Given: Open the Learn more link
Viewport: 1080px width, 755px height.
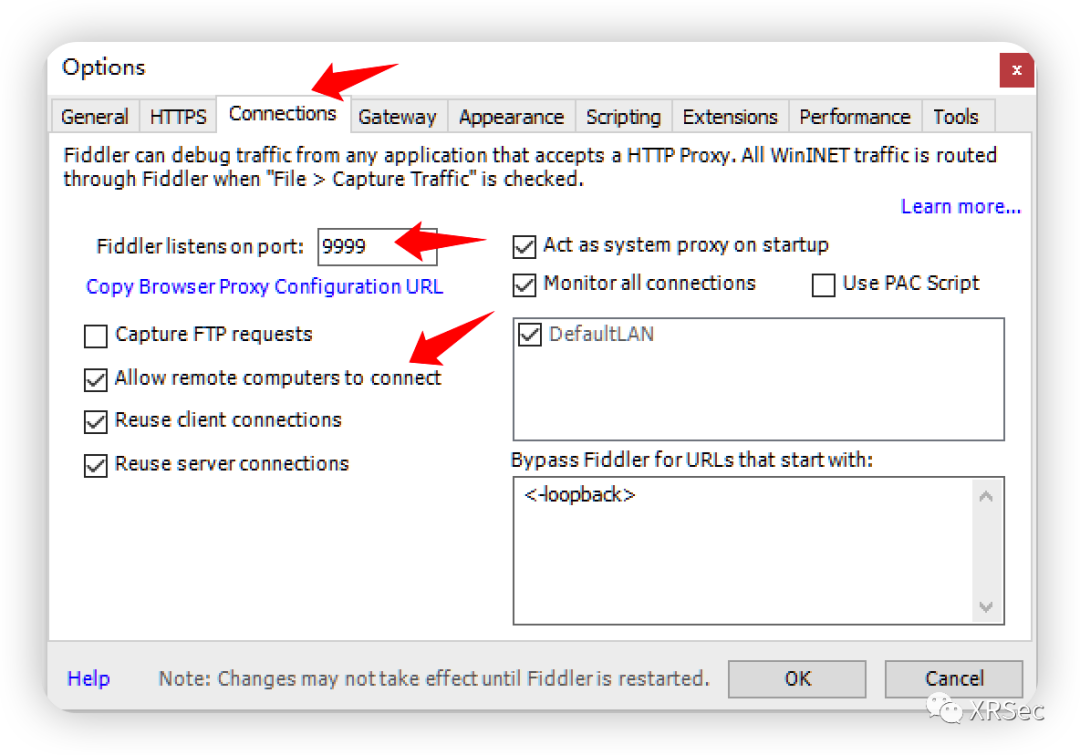Looking at the screenshot, I should pyautogui.click(x=960, y=207).
